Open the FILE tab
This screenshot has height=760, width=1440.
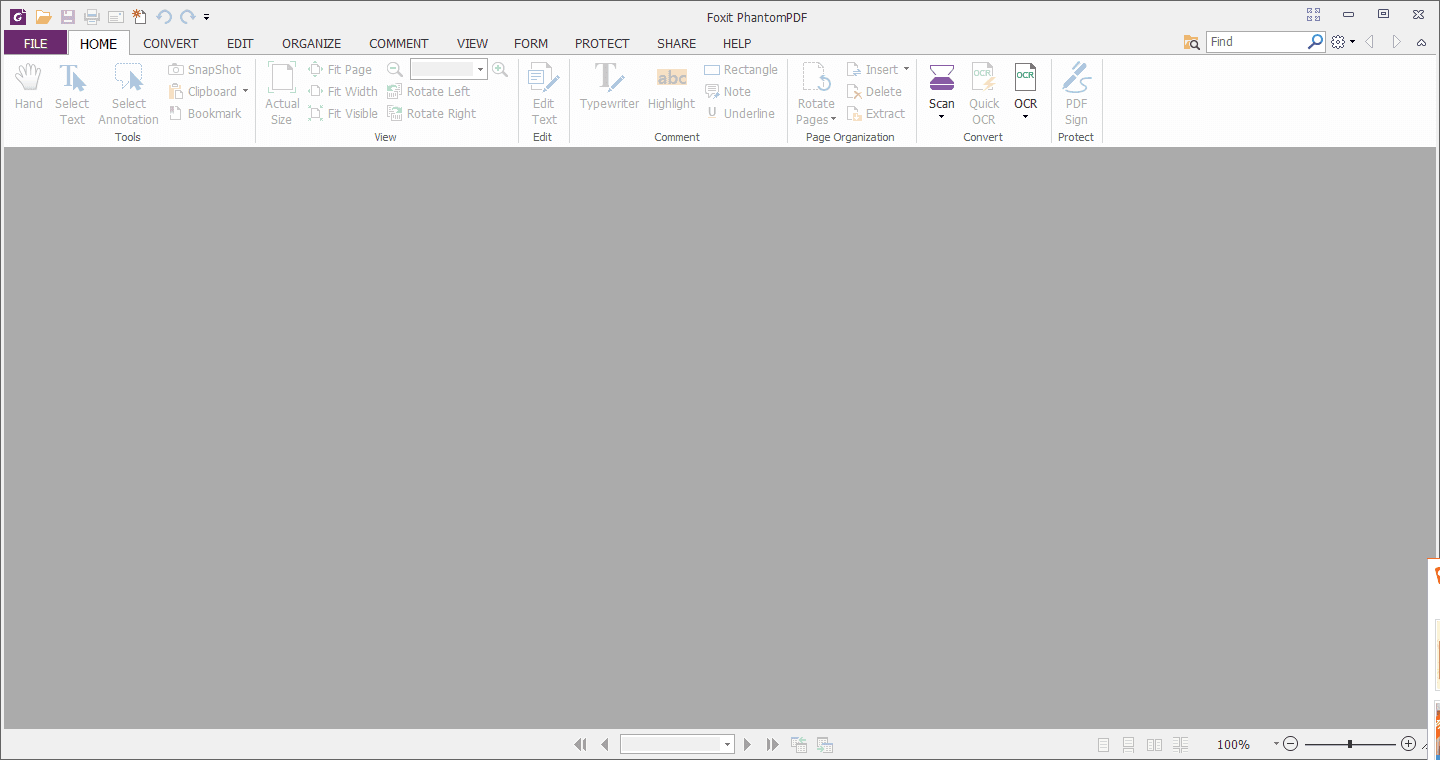(36, 43)
